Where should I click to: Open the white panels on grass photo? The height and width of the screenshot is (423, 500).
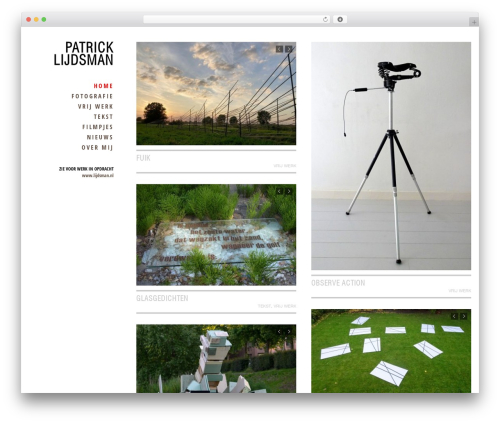[391, 351]
